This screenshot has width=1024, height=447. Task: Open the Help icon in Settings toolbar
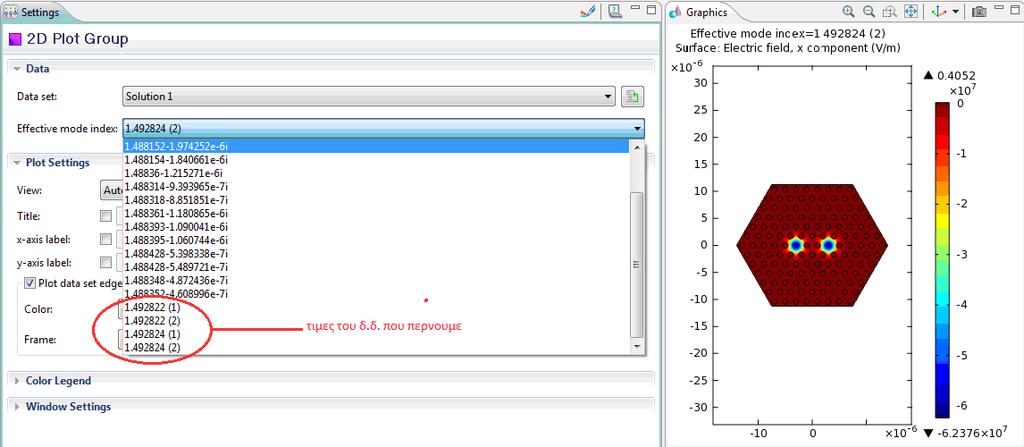click(614, 11)
